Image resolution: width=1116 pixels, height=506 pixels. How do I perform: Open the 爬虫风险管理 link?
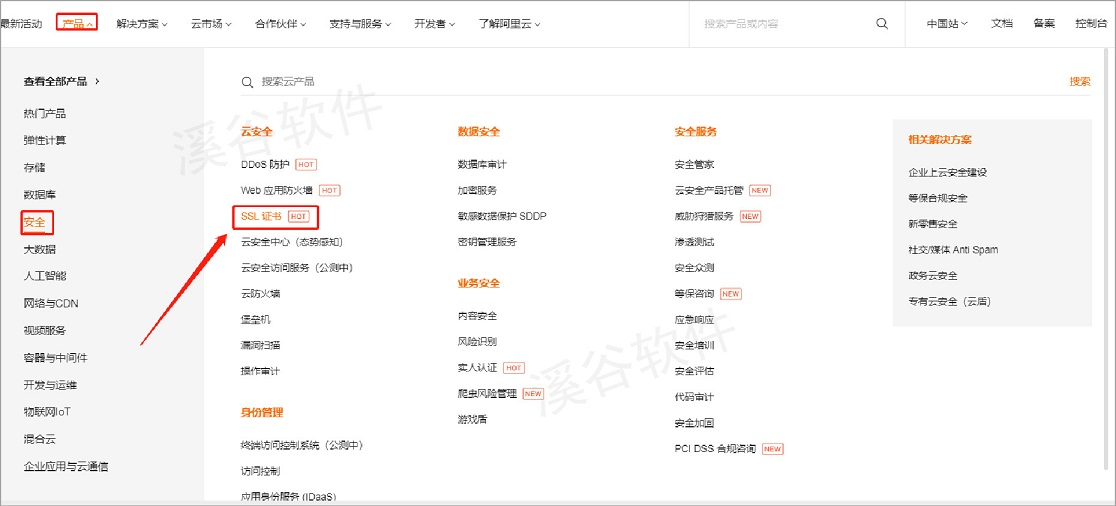click(487, 394)
